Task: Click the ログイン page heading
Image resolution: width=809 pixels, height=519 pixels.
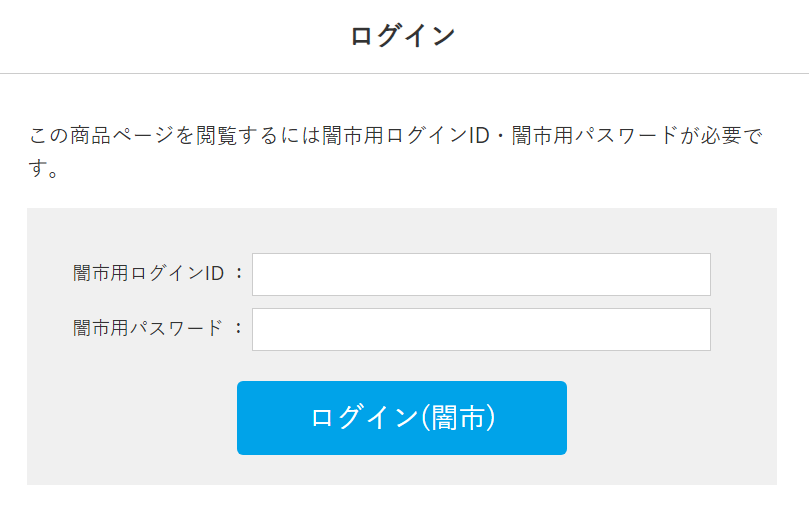Action: [x=403, y=36]
